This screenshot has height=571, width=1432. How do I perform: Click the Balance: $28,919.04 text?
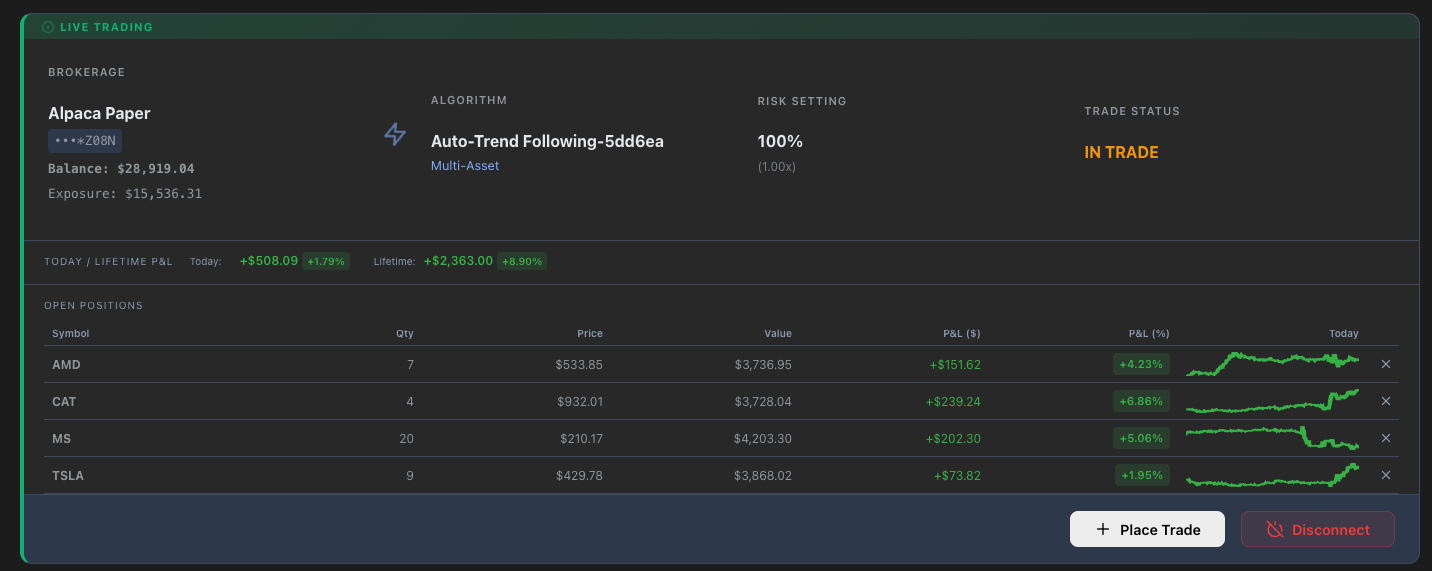click(x=121, y=169)
